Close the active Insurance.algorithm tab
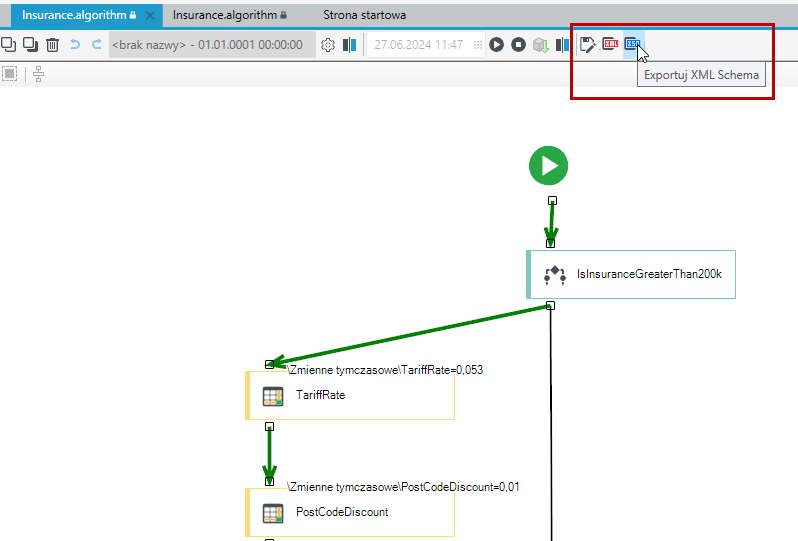Image resolution: width=798 pixels, height=541 pixels. point(150,16)
